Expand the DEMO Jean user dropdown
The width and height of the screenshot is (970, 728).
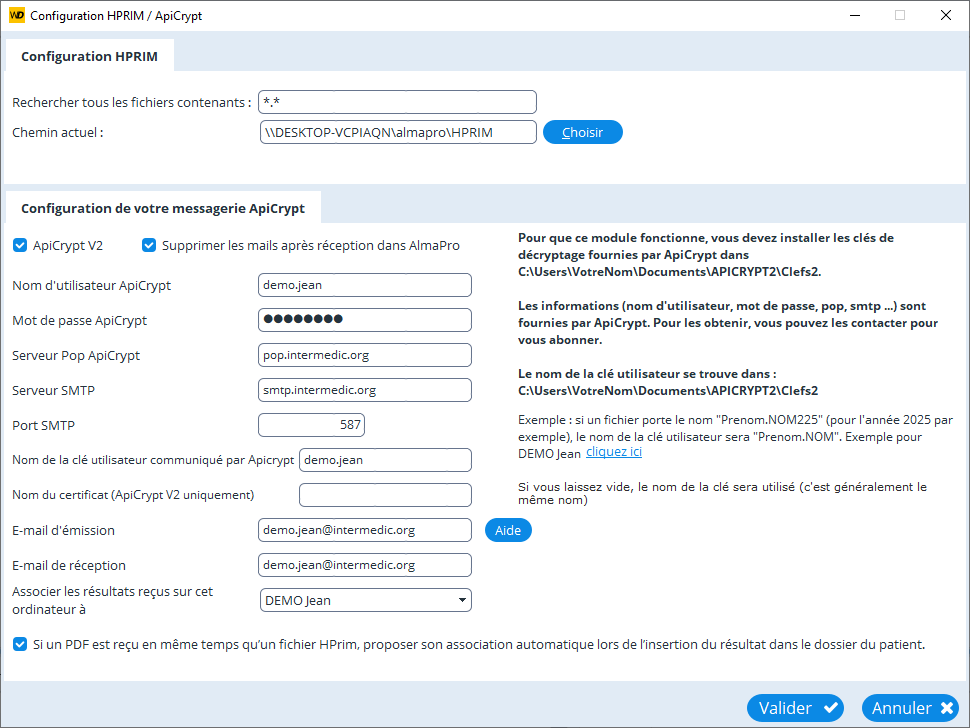point(462,600)
